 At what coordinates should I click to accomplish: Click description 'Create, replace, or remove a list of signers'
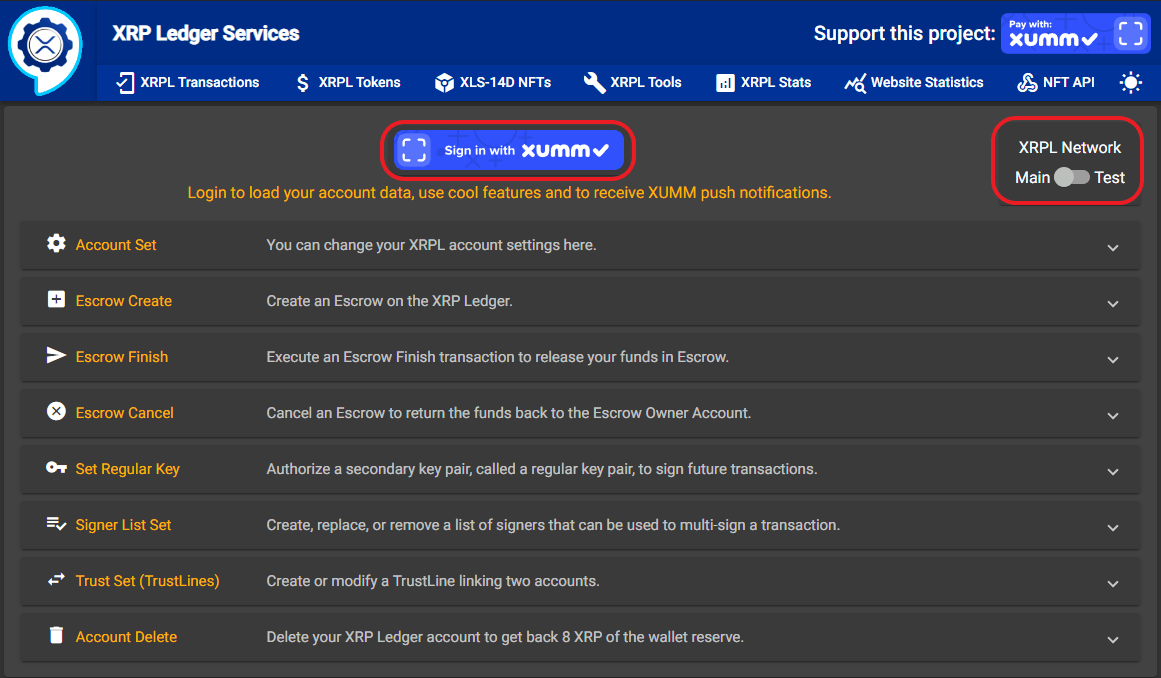click(x=553, y=525)
